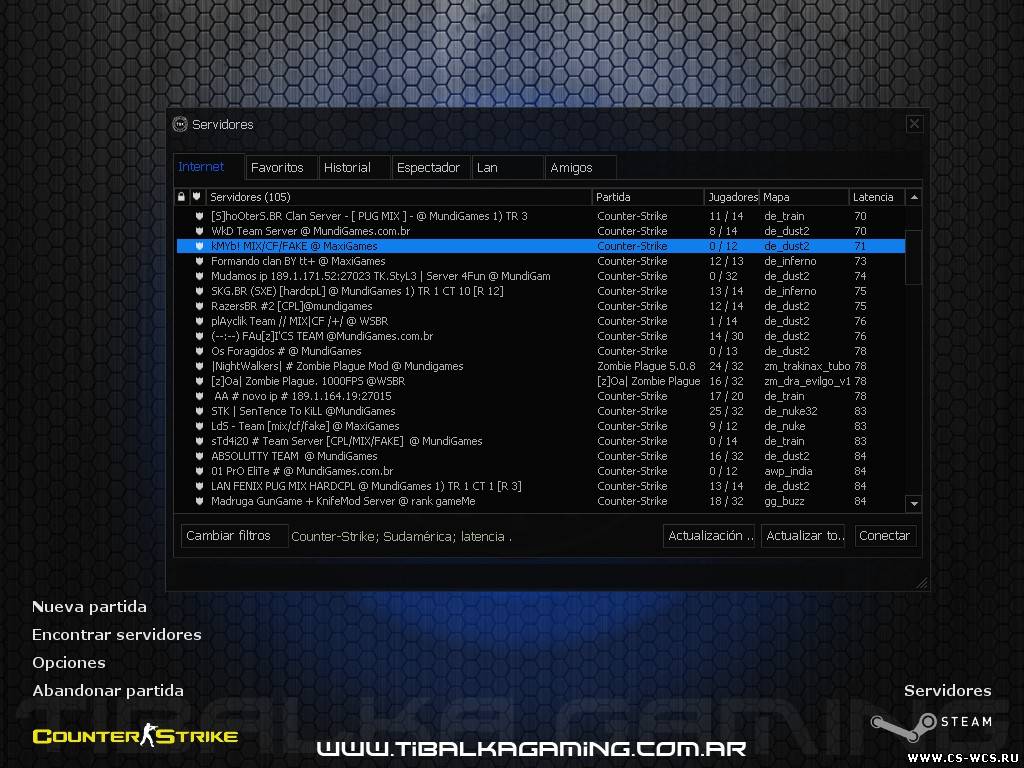Screen dimensions: 1024x768
Task: Click shield icon of Mudamos ip row
Action: click(200, 276)
